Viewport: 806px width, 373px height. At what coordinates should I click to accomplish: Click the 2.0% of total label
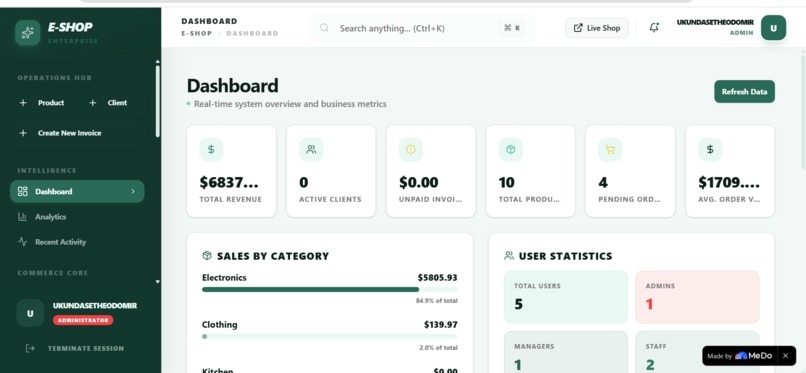[438, 348]
